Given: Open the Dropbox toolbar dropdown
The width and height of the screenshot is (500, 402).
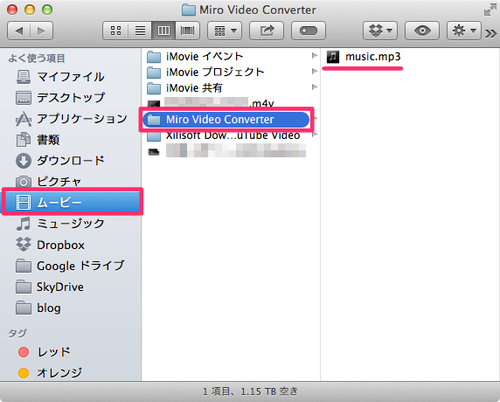Looking at the screenshot, I should click(380, 31).
